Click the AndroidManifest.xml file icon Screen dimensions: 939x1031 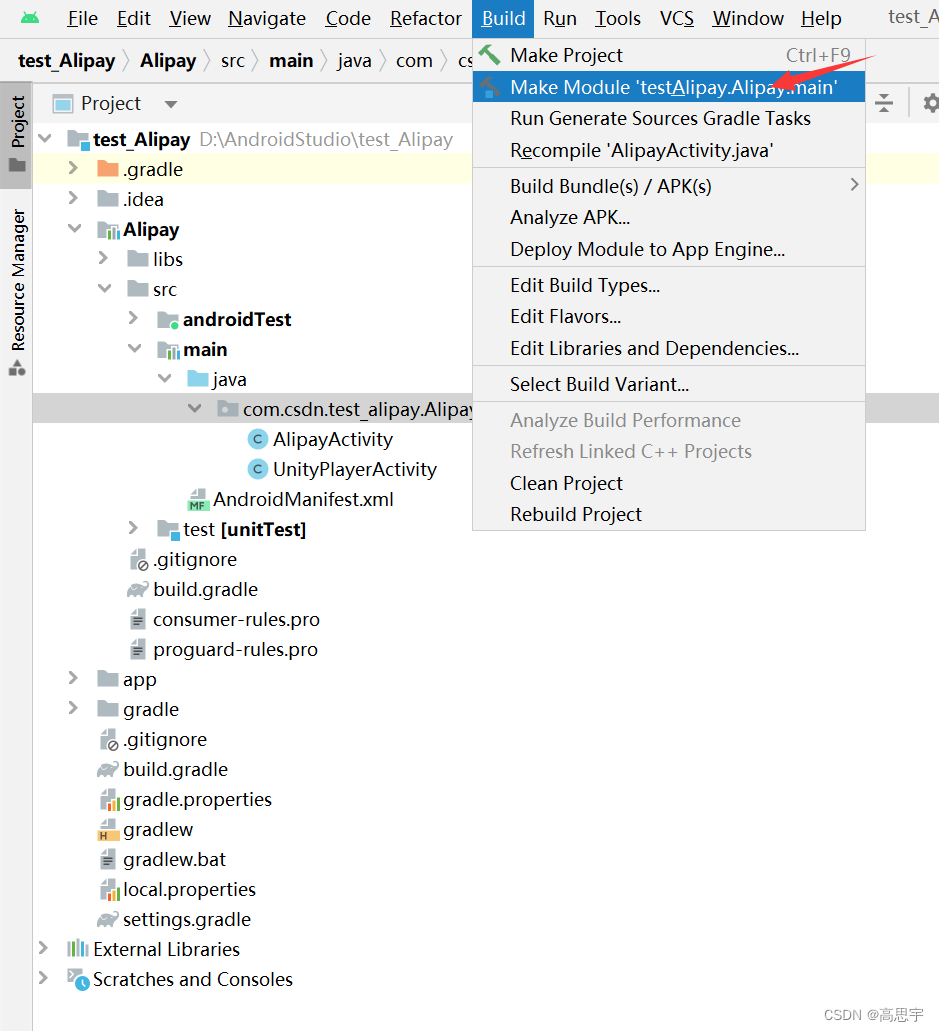tap(198, 500)
